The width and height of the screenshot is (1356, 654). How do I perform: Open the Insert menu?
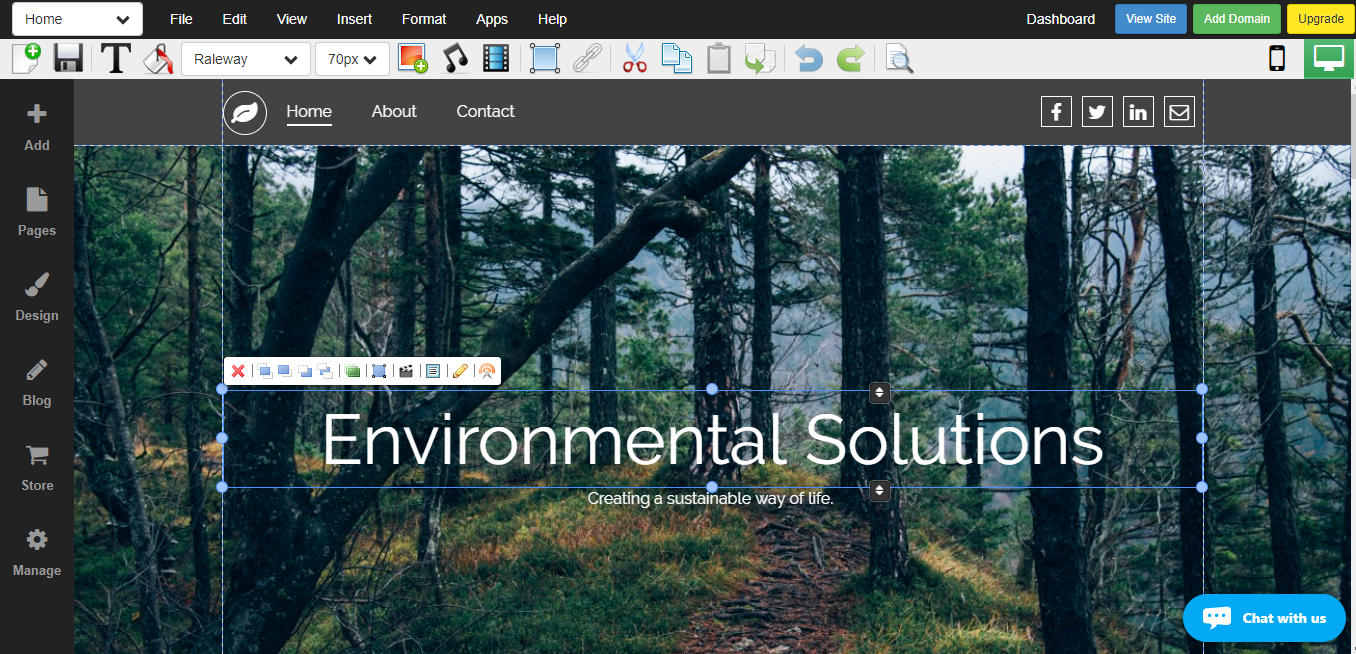pos(354,19)
